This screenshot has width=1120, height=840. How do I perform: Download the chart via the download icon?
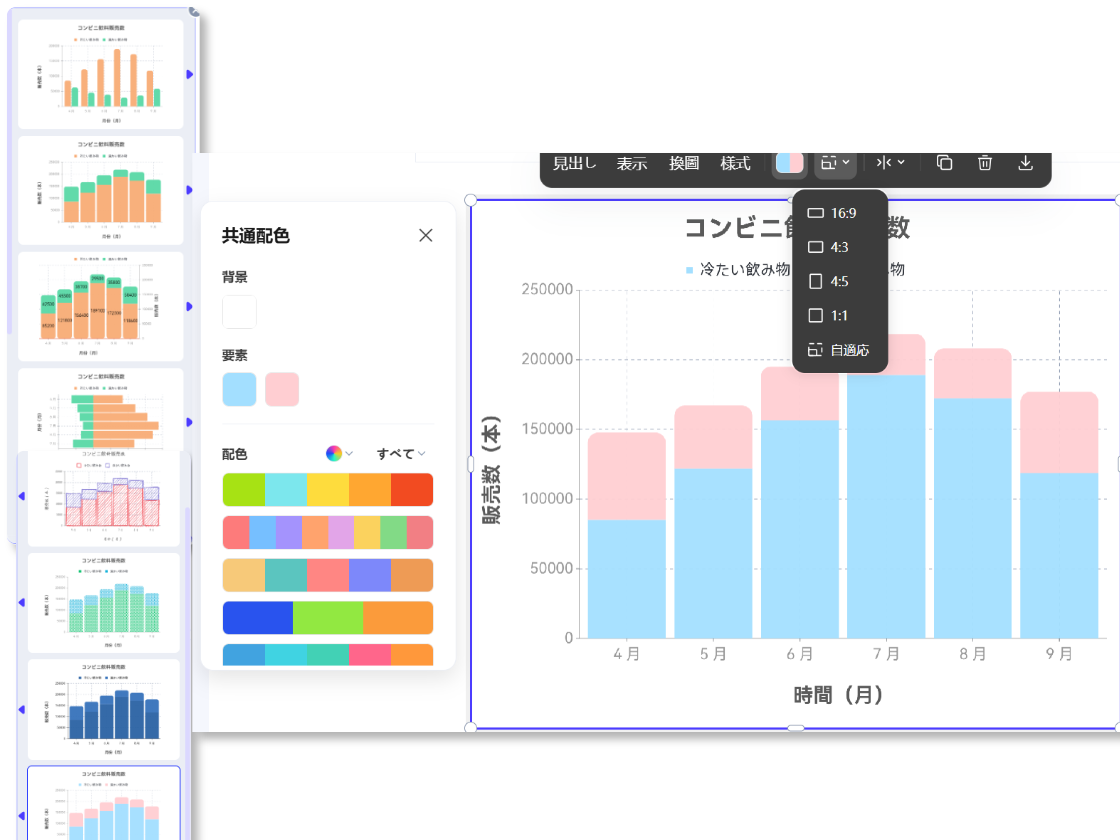1025,162
